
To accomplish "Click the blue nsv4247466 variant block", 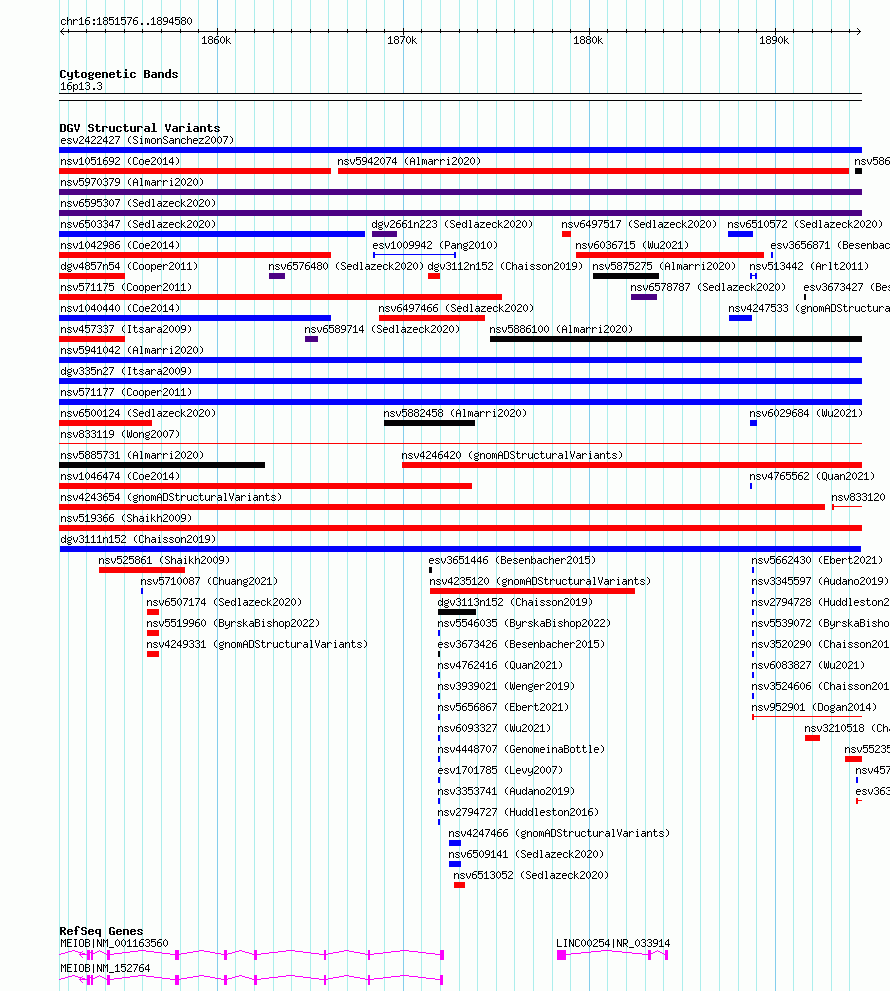I will (x=454, y=843).
